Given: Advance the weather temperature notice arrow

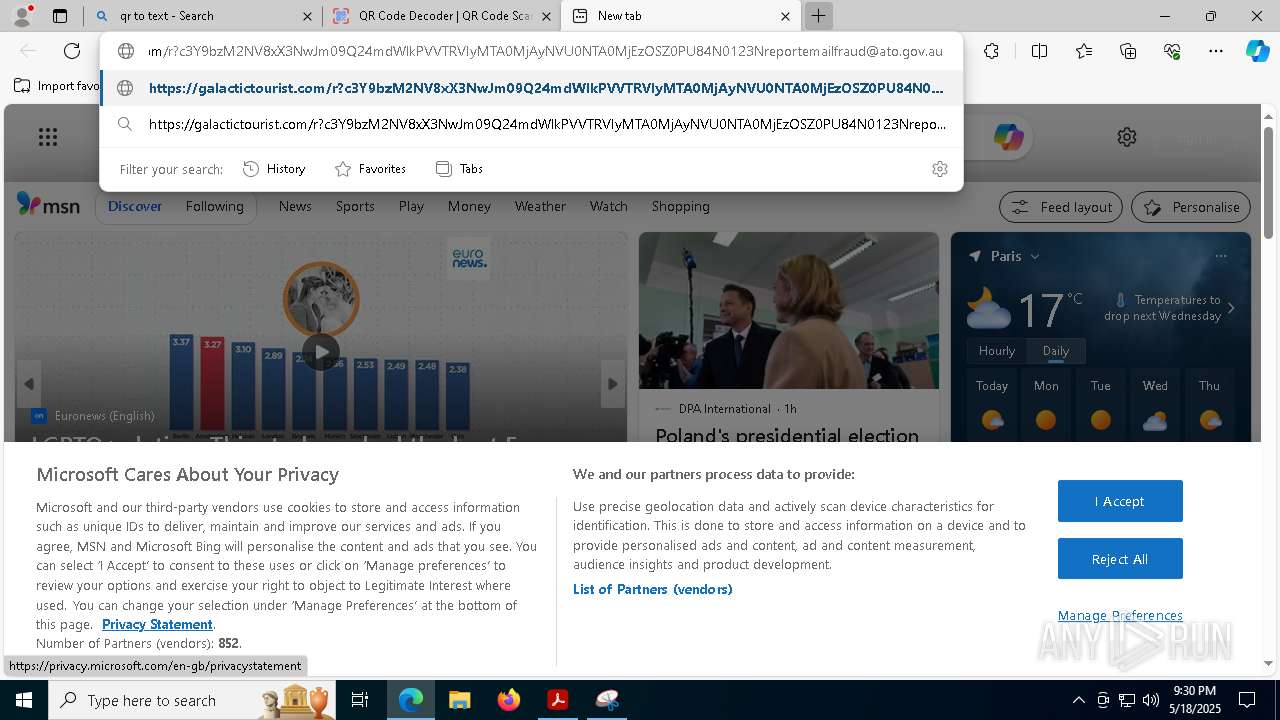Looking at the screenshot, I should click(1231, 308).
